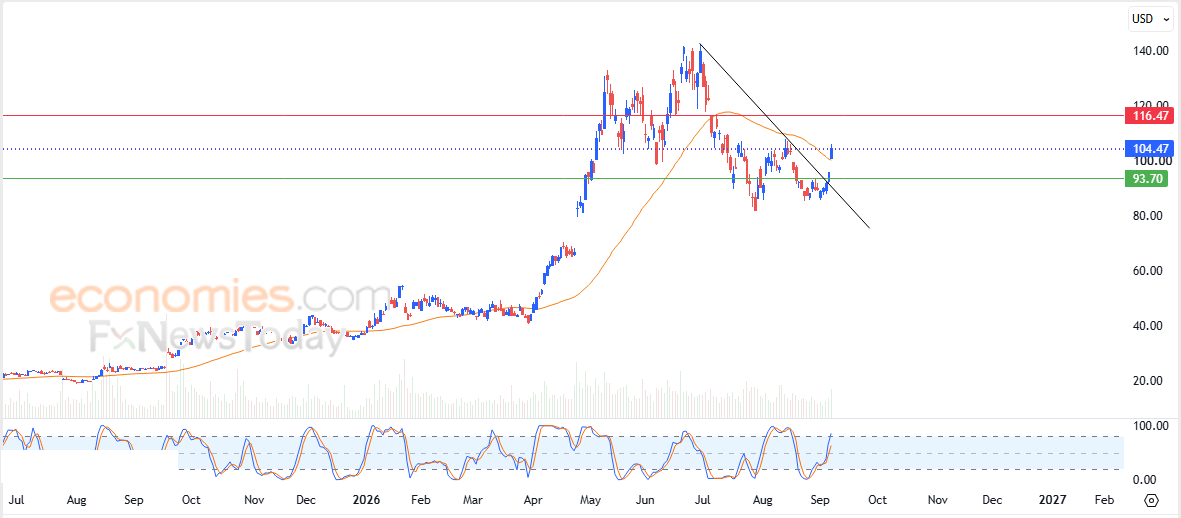Click the Apr label on time axis
The height and width of the screenshot is (518, 1181).
point(533,500)
